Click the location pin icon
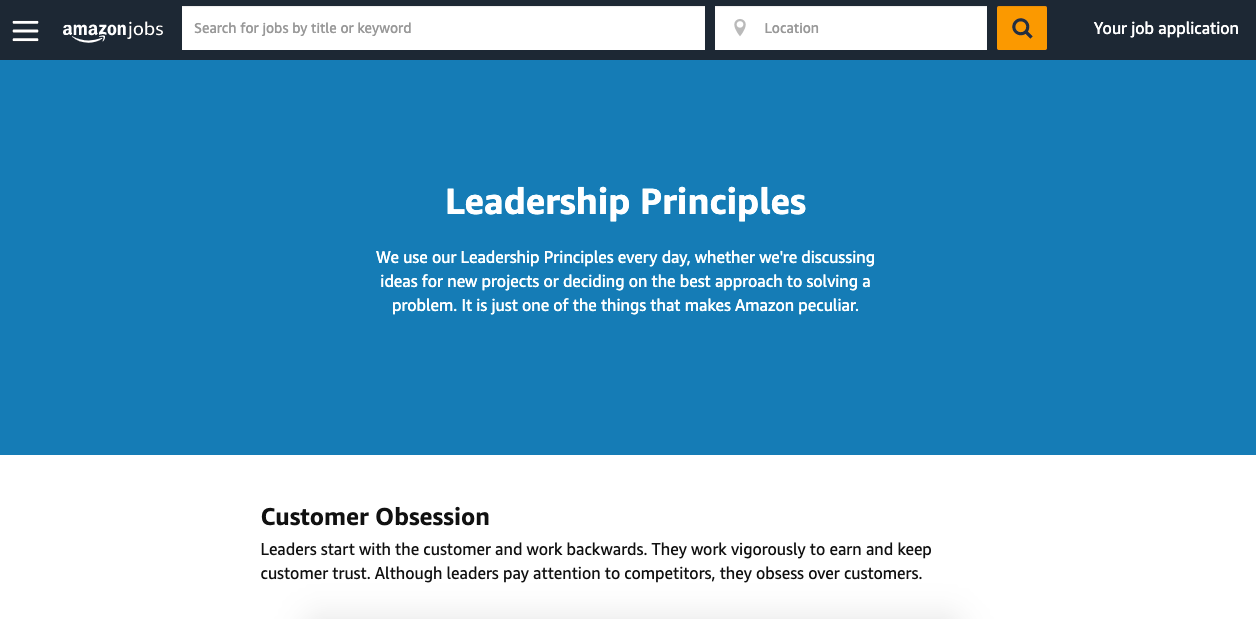Screen dimensions: 1256x619 click(x=740, y=28)
